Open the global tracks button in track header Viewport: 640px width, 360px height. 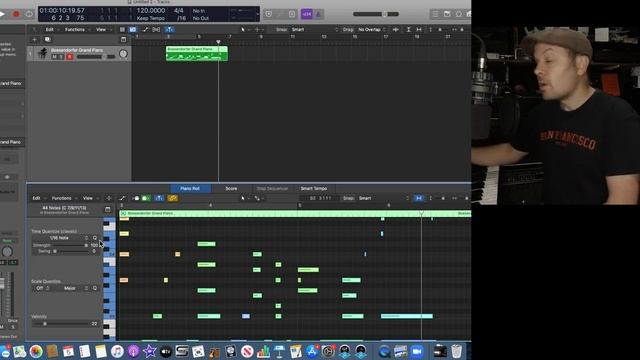[x=123, y=40]
